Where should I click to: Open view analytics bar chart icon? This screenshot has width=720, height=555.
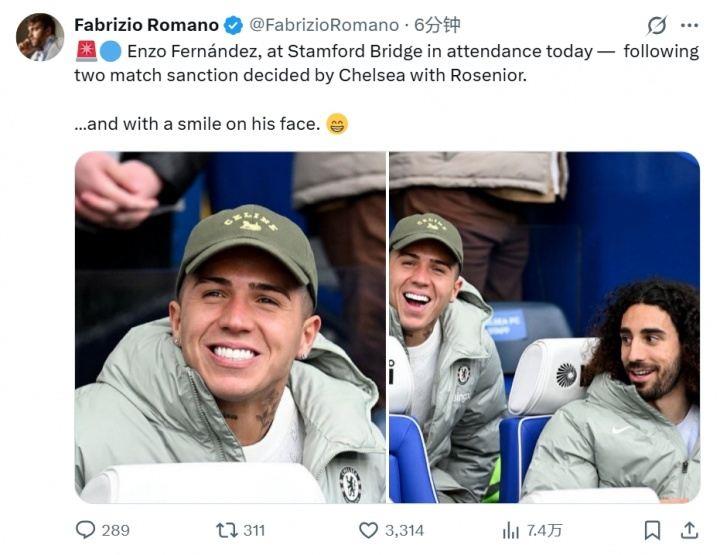(511, 530)
